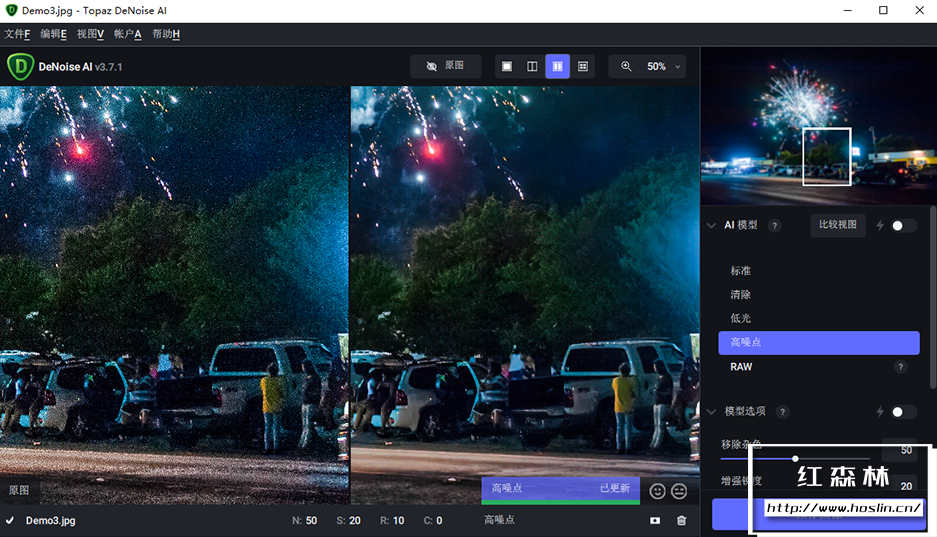Screen dimensions: 937x537
Task: Click the 比较视图 button
Action: [x=838, y=225]
